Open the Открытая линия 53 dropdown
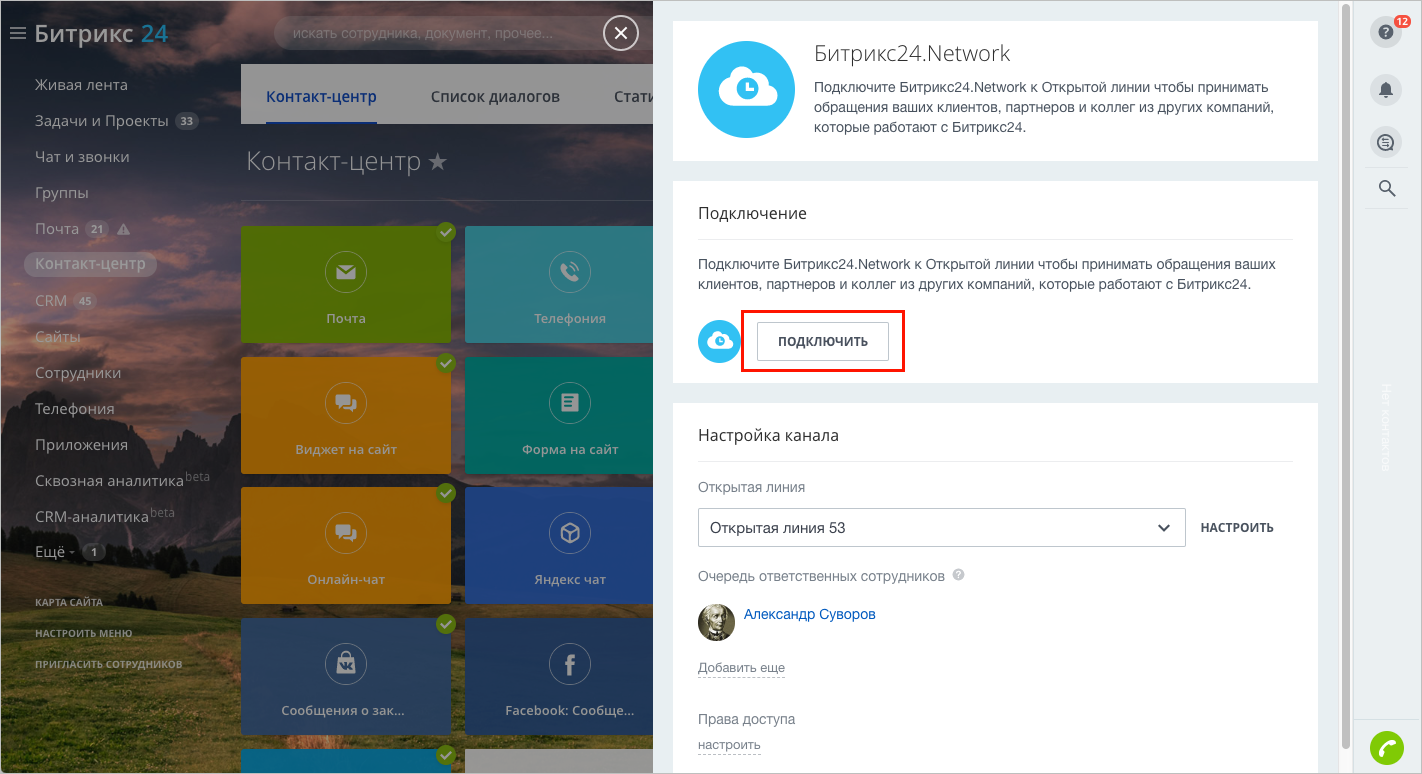Screen dimensions: 1422x774 click(940, 527)
